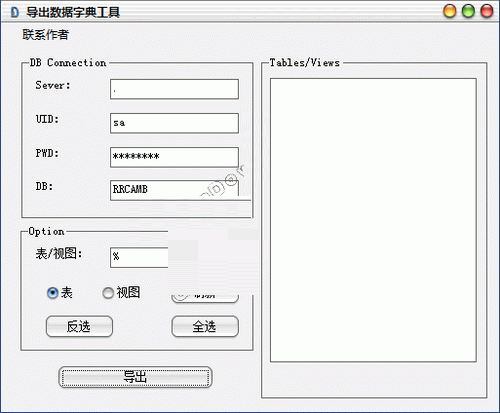This screenshot has height=413, width=500.
Task: Click the Tables/Views group title
Action: pyautogui.click(x=305, y=63)
